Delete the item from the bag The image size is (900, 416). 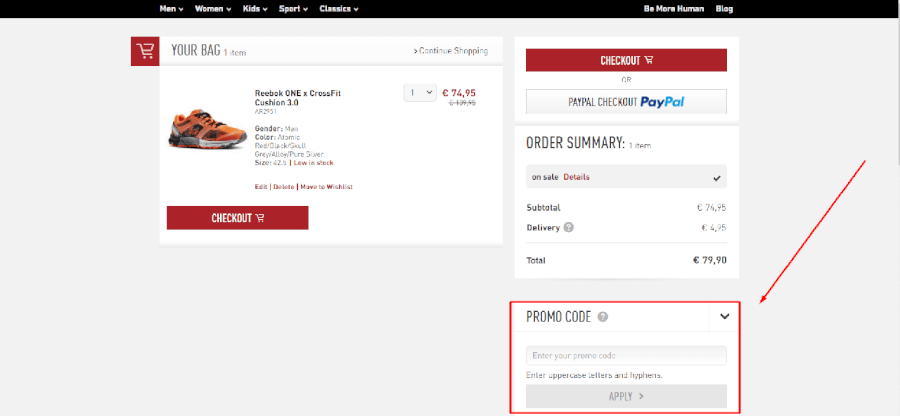click(x=284, y=187)
